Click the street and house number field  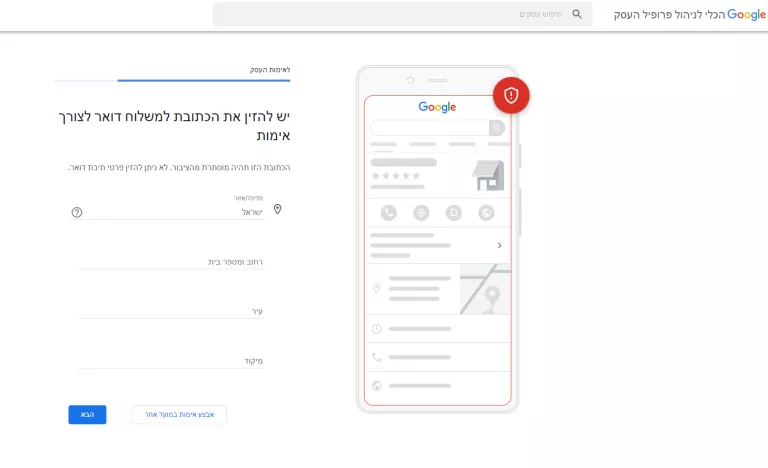[169, 262]
